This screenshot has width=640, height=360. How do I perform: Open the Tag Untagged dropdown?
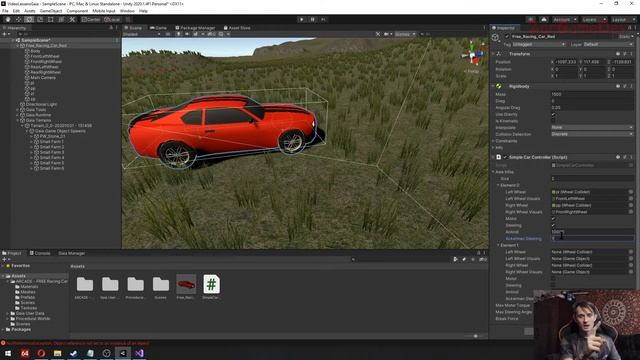[538, 44]
